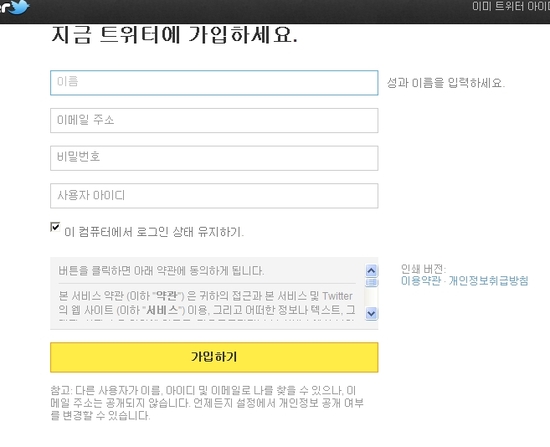
Task: Open the 개인정보취급방침 link
Action: tap(488, 281)
